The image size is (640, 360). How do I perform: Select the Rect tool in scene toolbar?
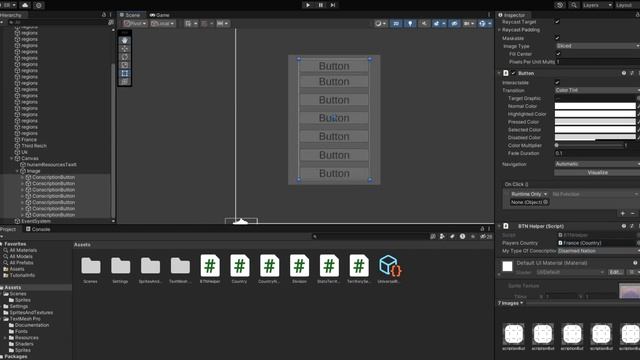125,73
